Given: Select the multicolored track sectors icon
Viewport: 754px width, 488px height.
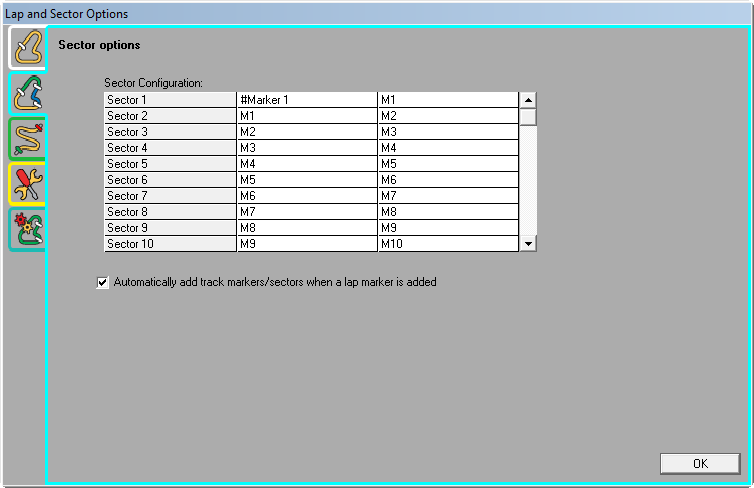Looking at the screenshot, I should (x=27, y=93).
